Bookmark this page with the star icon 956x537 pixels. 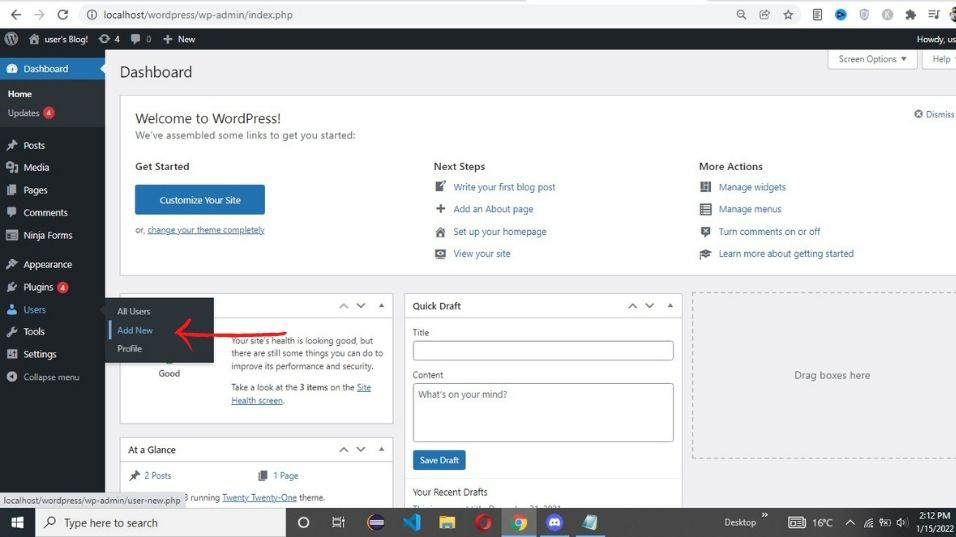tap(788, 15)
